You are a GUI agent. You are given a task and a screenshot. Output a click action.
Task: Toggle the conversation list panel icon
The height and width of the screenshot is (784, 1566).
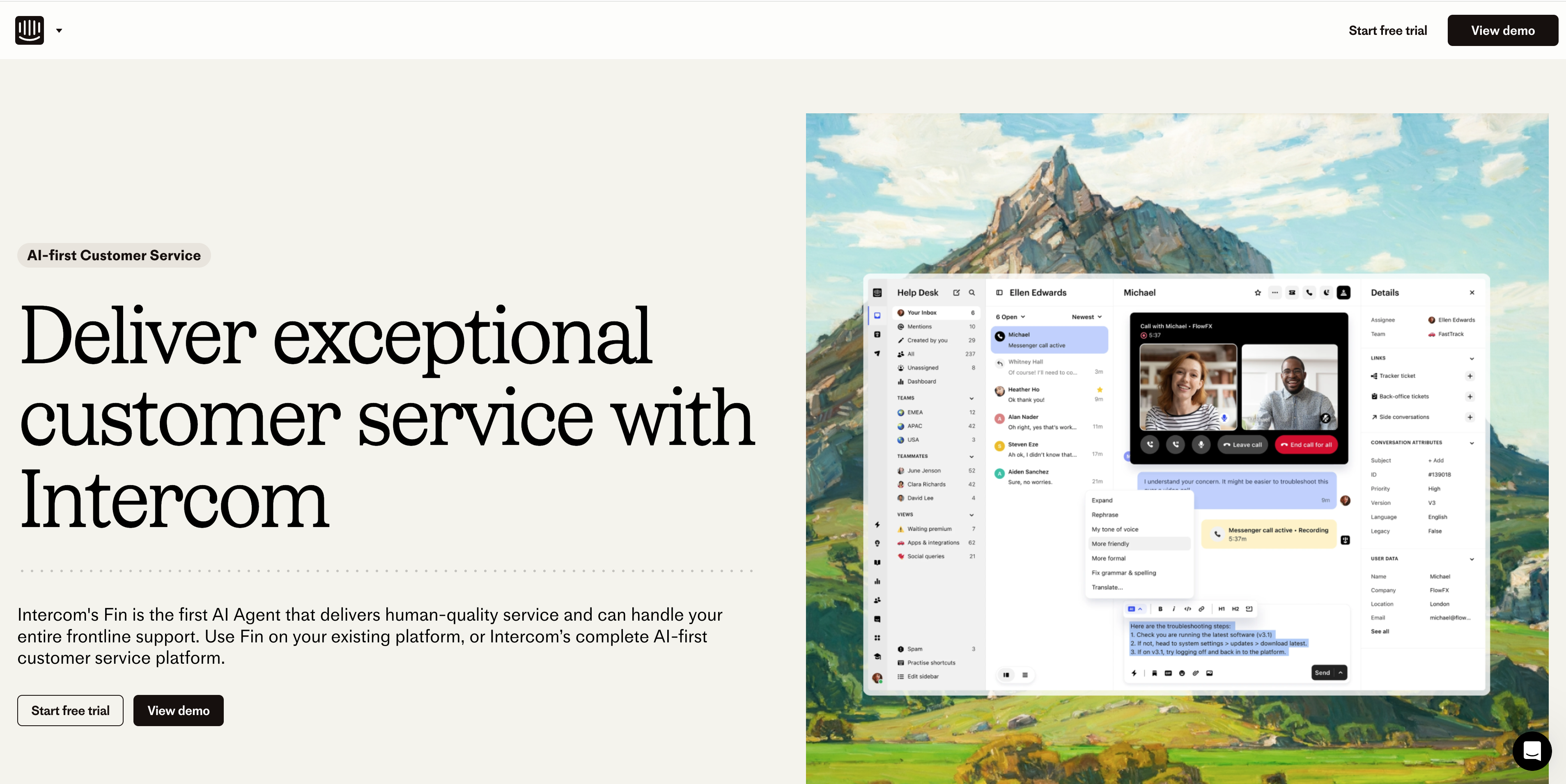coord(999,293)
